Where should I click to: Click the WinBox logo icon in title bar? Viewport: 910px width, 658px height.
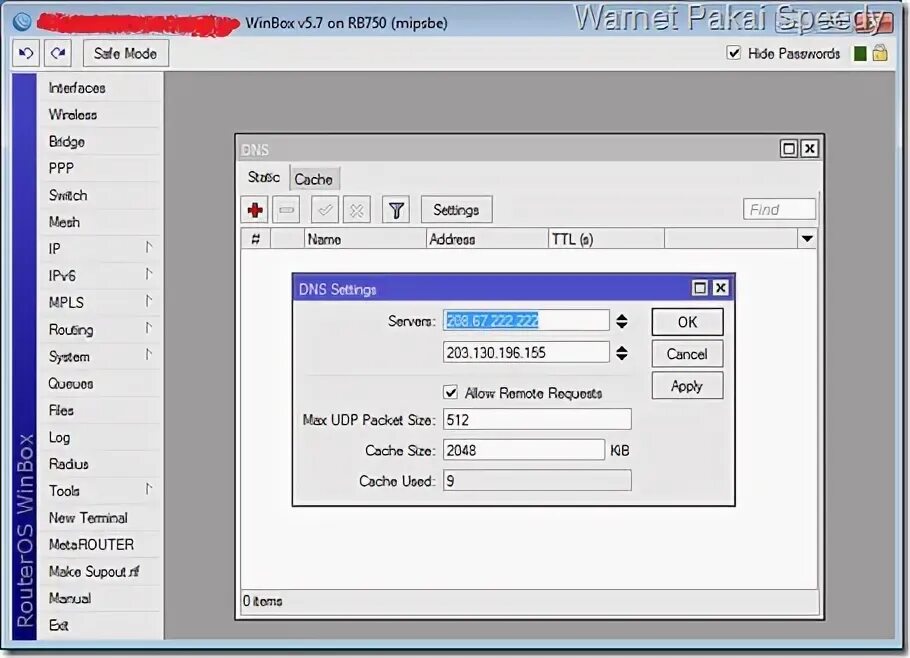22,22
